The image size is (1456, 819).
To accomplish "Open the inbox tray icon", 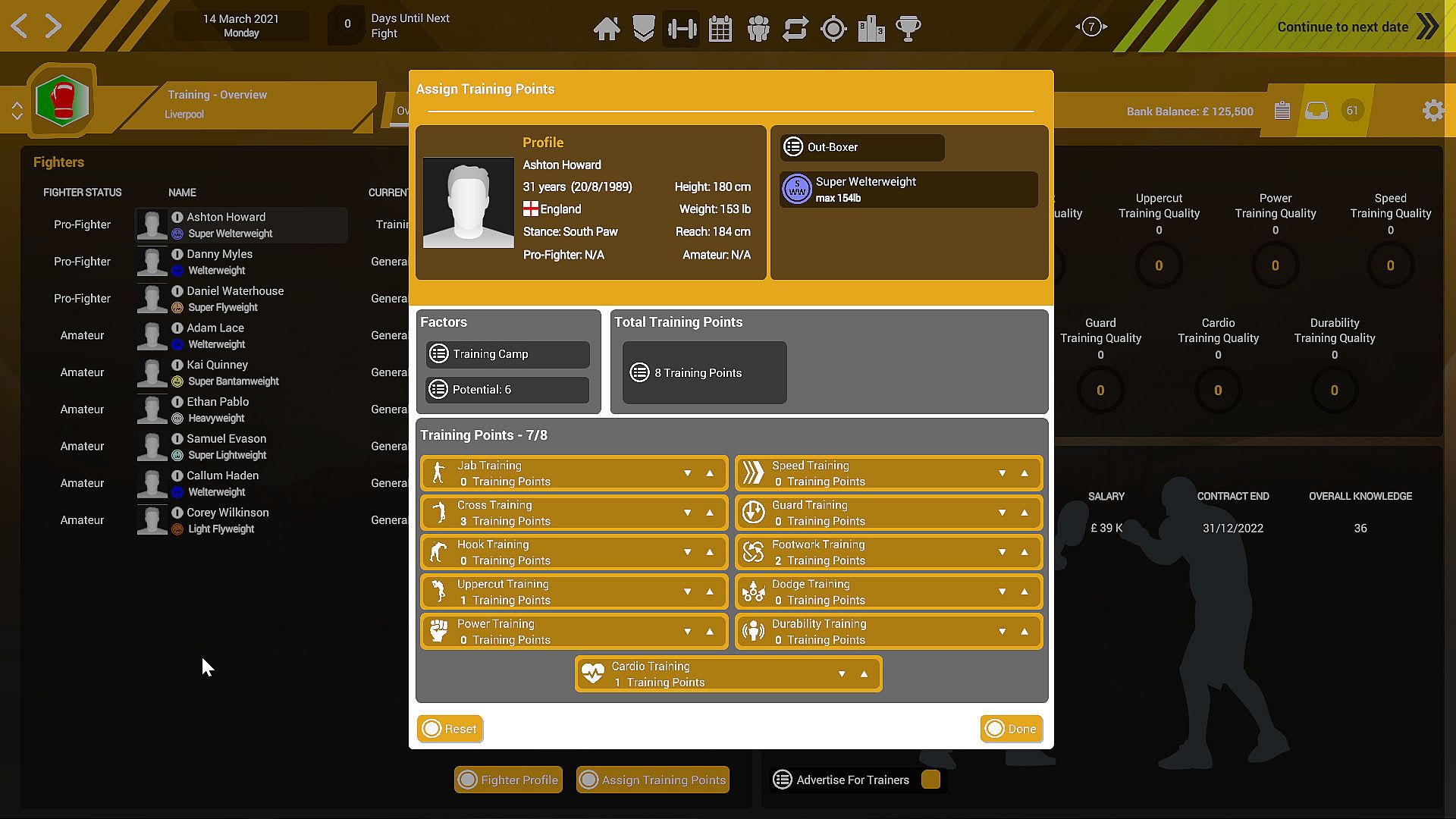I will [1316, 111].
